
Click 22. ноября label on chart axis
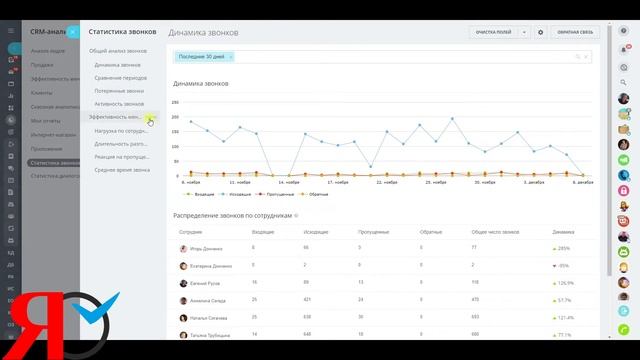click(x=387, y=182)
